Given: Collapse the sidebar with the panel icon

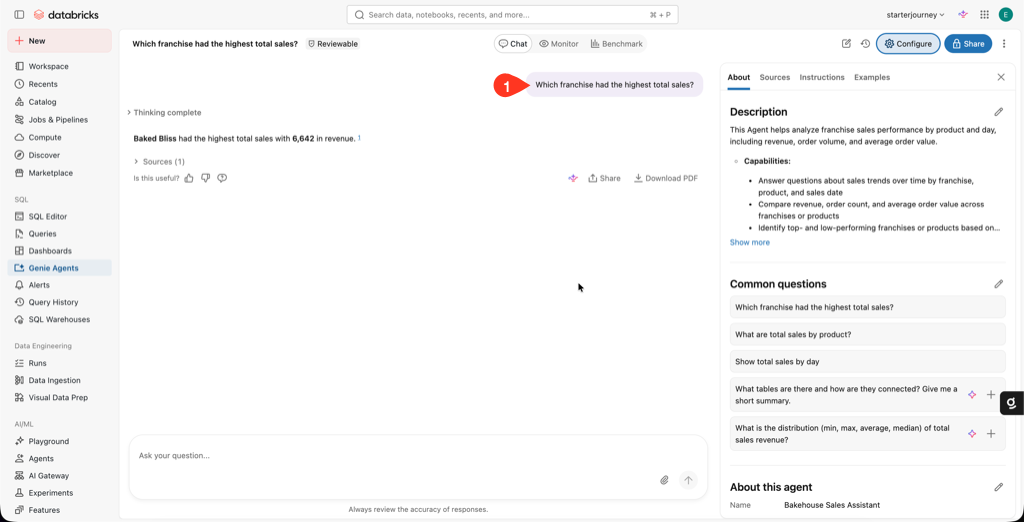Looking at the screenshot, I should click(19, 14).
